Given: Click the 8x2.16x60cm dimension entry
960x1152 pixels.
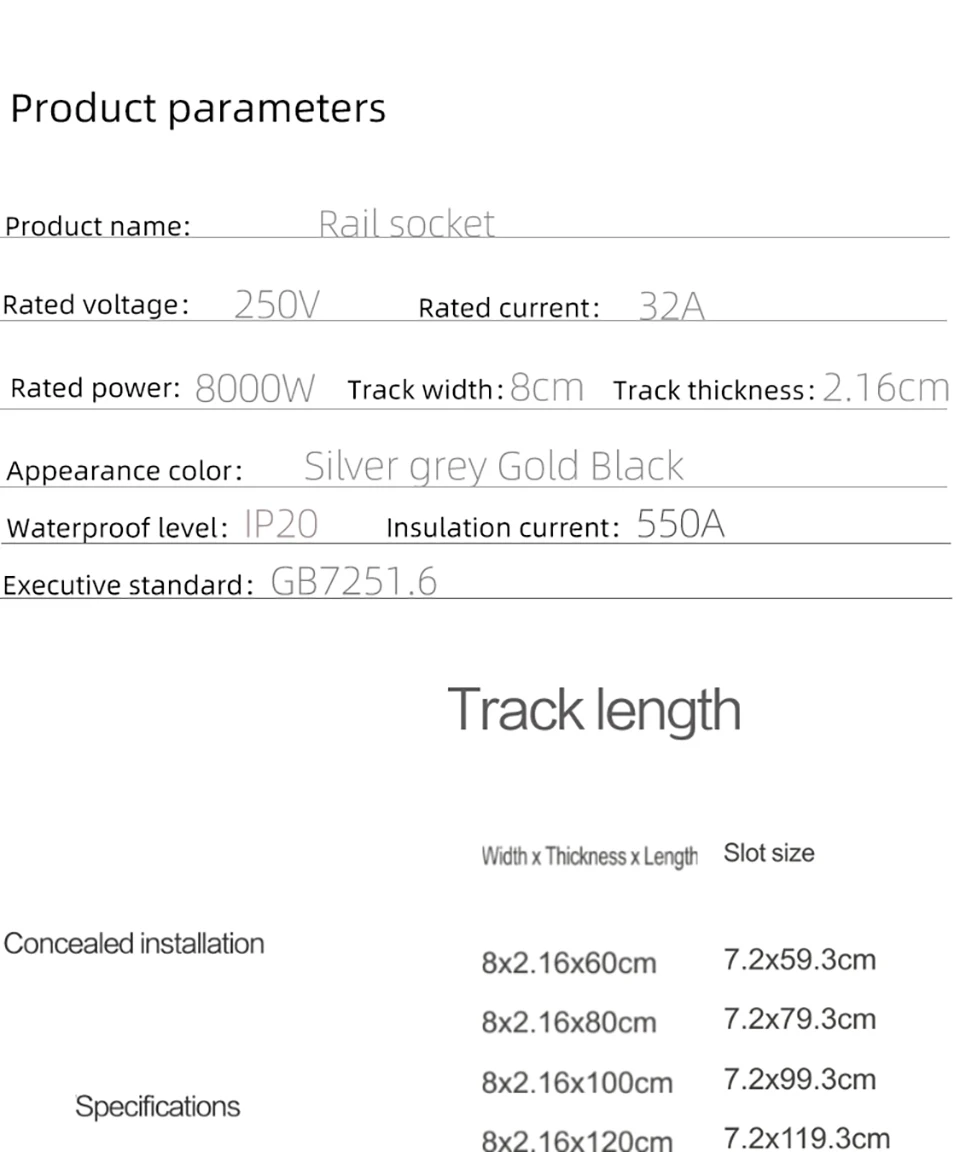Looking at the screenshot, I should pos(569,962).
